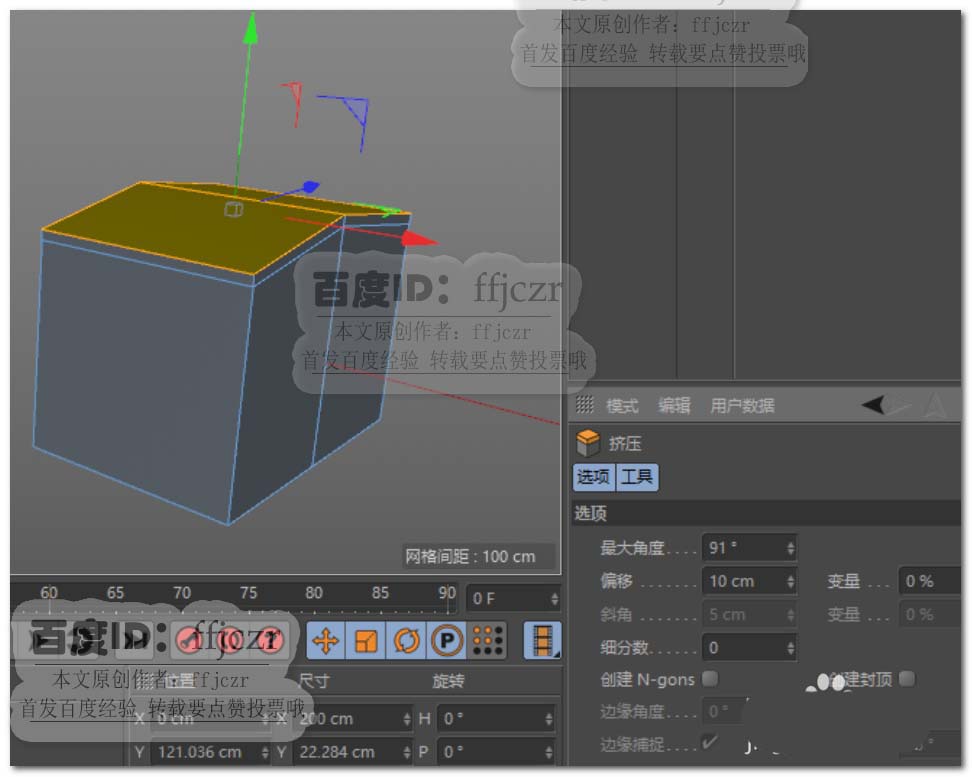Click frame 75 on the timeline ruler
This screenshot has height=777, width=972.
coord(248,593)
